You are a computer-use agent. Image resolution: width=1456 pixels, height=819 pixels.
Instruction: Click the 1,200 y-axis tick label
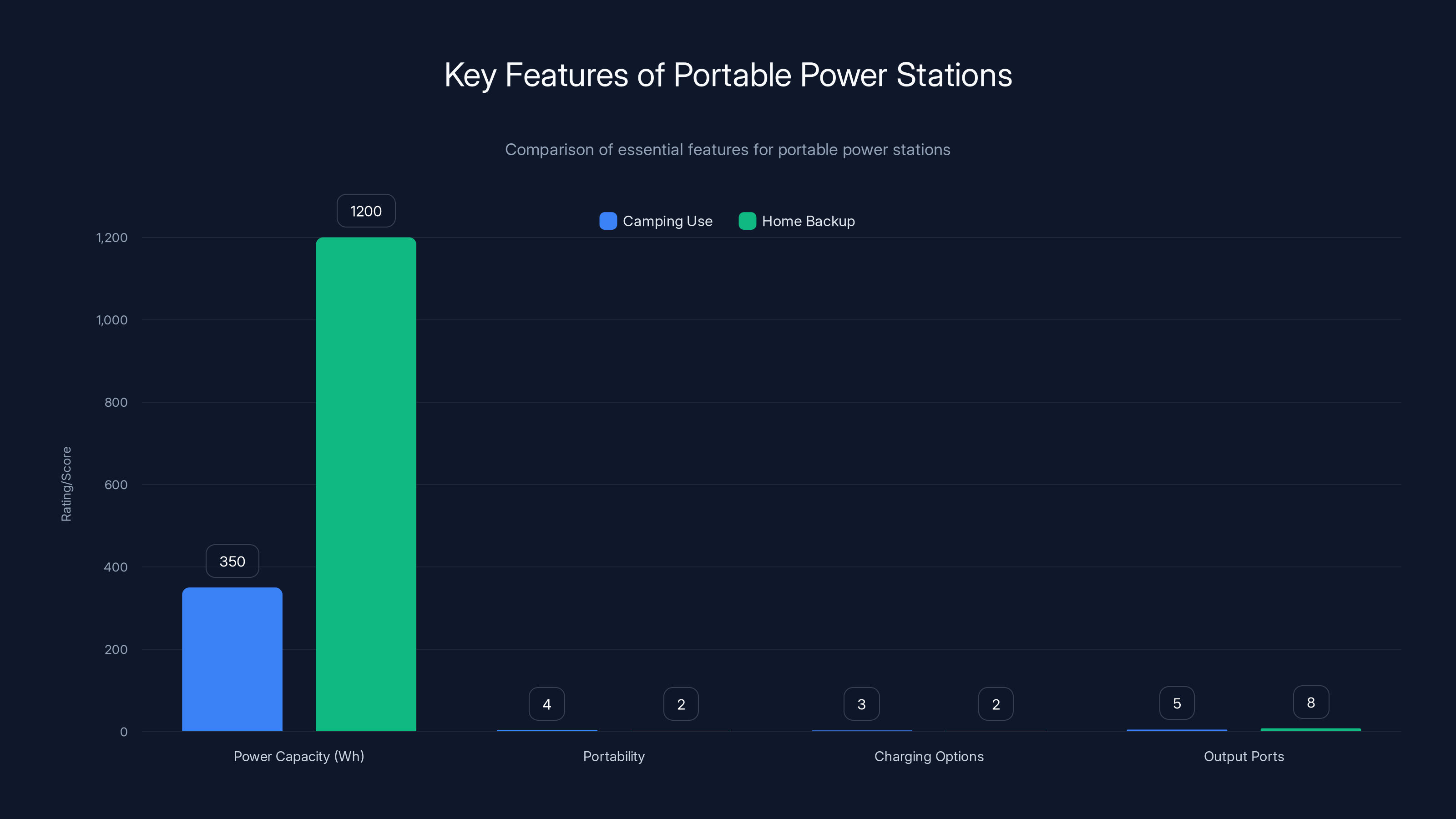click(x=112, y=238)
